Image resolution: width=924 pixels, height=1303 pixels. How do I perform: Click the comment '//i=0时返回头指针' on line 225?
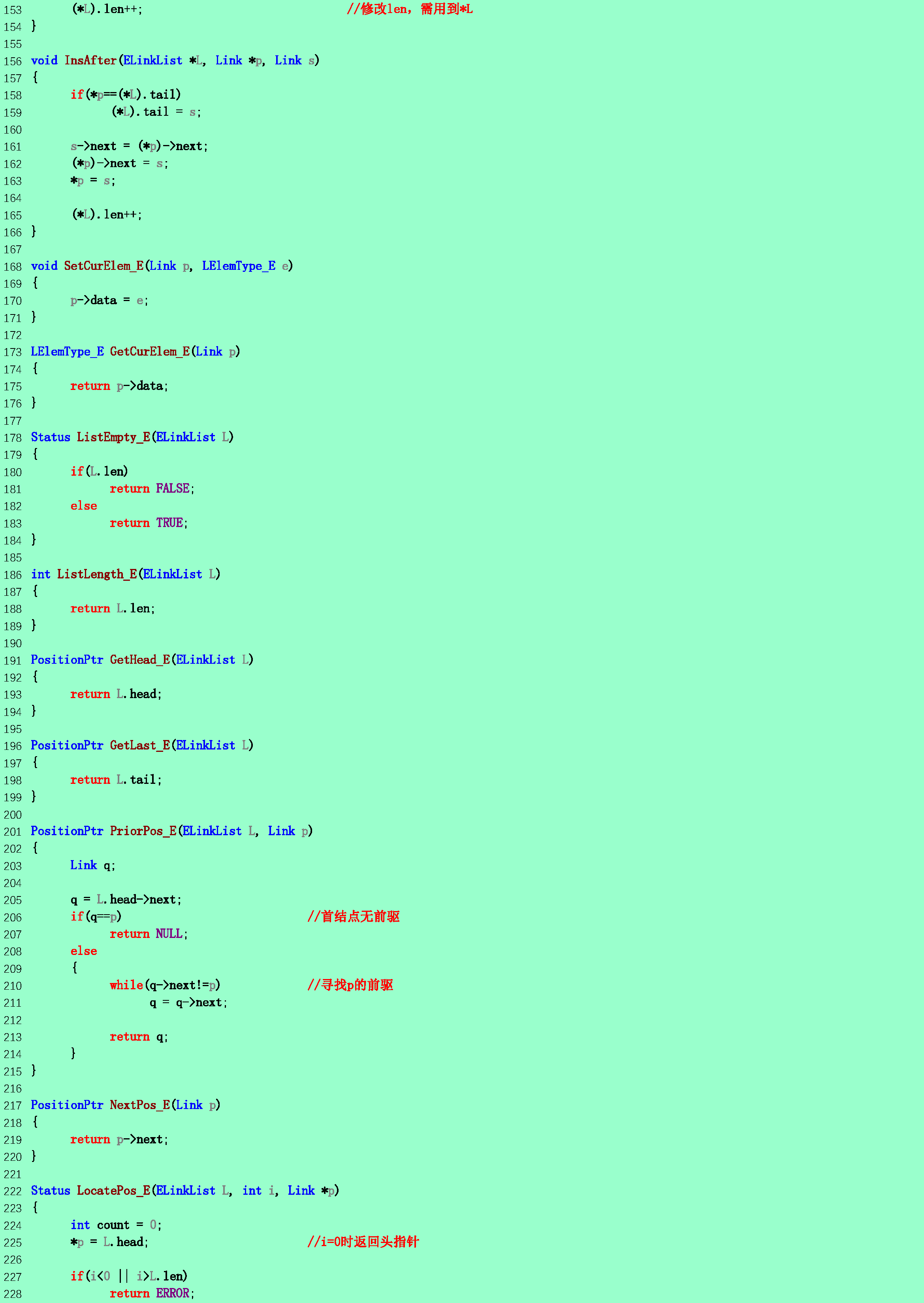[363, 1242]
